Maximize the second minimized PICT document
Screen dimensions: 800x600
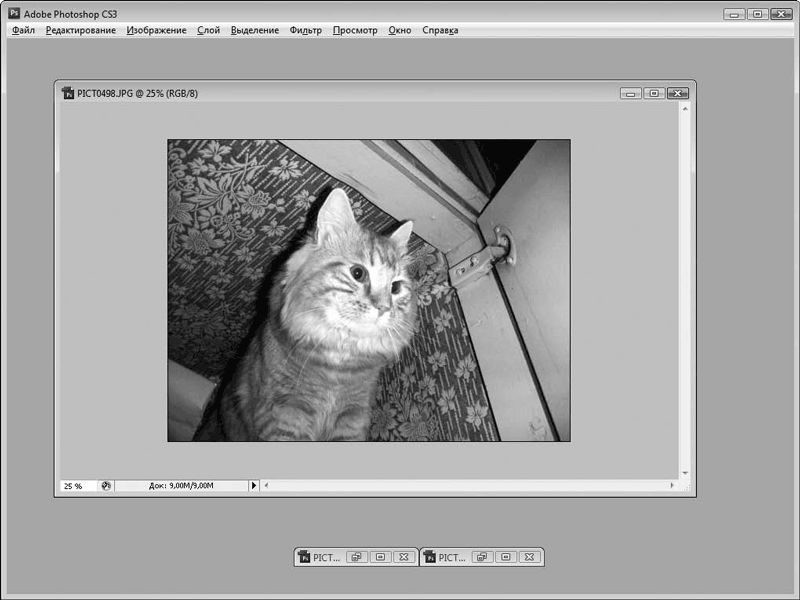pos(505,557)
